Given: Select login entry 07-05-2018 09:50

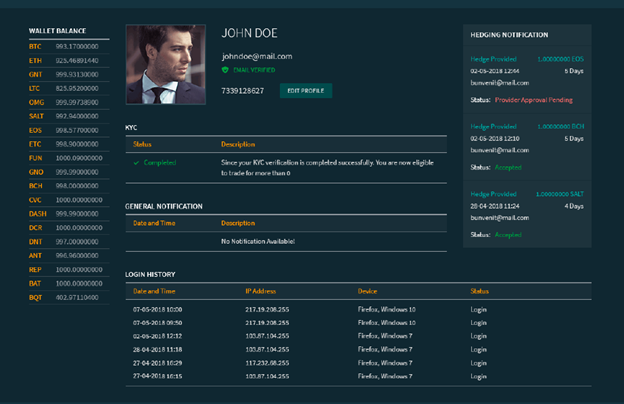Looking at the screenshot, I should coord(358,323).
